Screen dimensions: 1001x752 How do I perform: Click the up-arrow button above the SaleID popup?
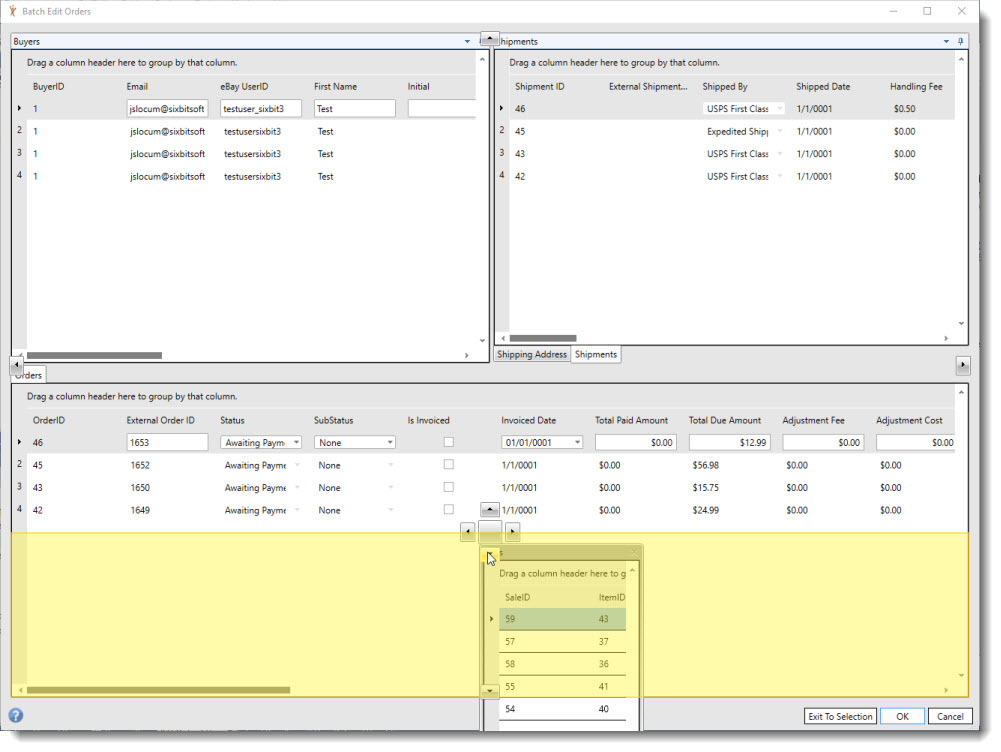pos(489,510)
